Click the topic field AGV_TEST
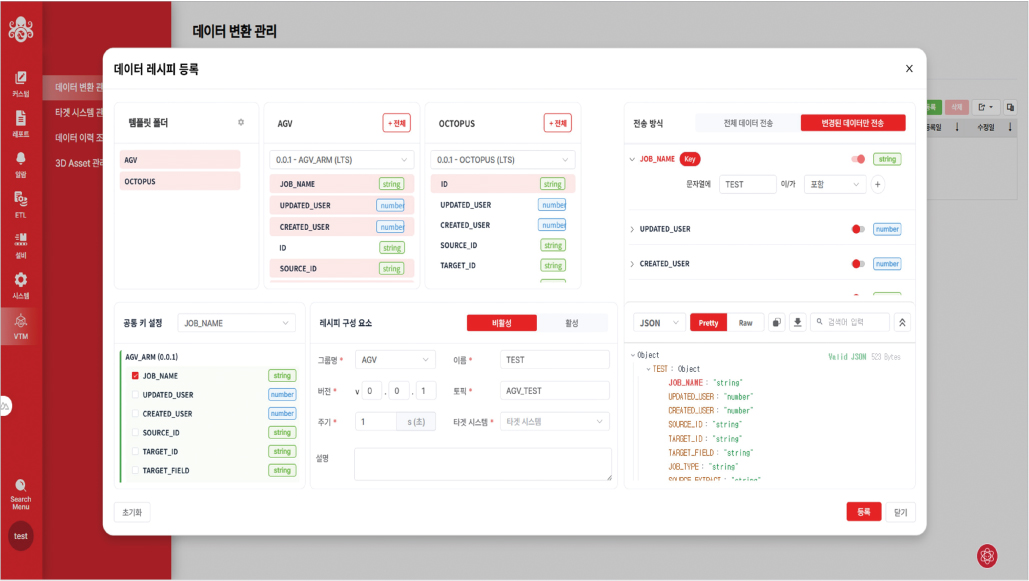1029x581 pixels. (x=555, y=391)
